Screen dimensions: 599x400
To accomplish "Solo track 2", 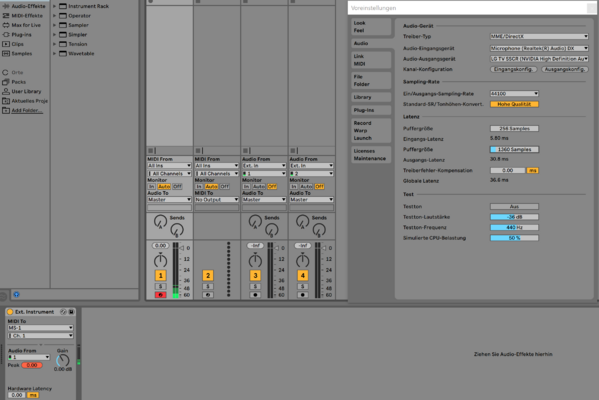I will click(208, 286).
